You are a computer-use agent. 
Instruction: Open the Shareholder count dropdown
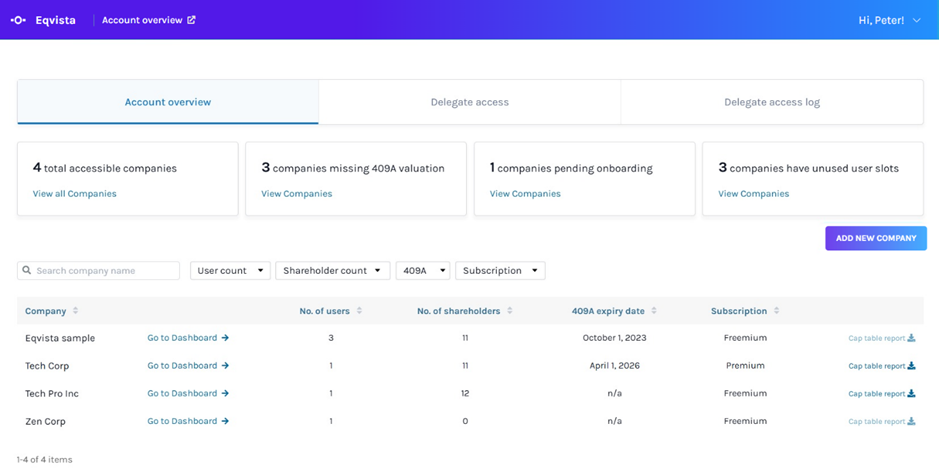[332, 271]
